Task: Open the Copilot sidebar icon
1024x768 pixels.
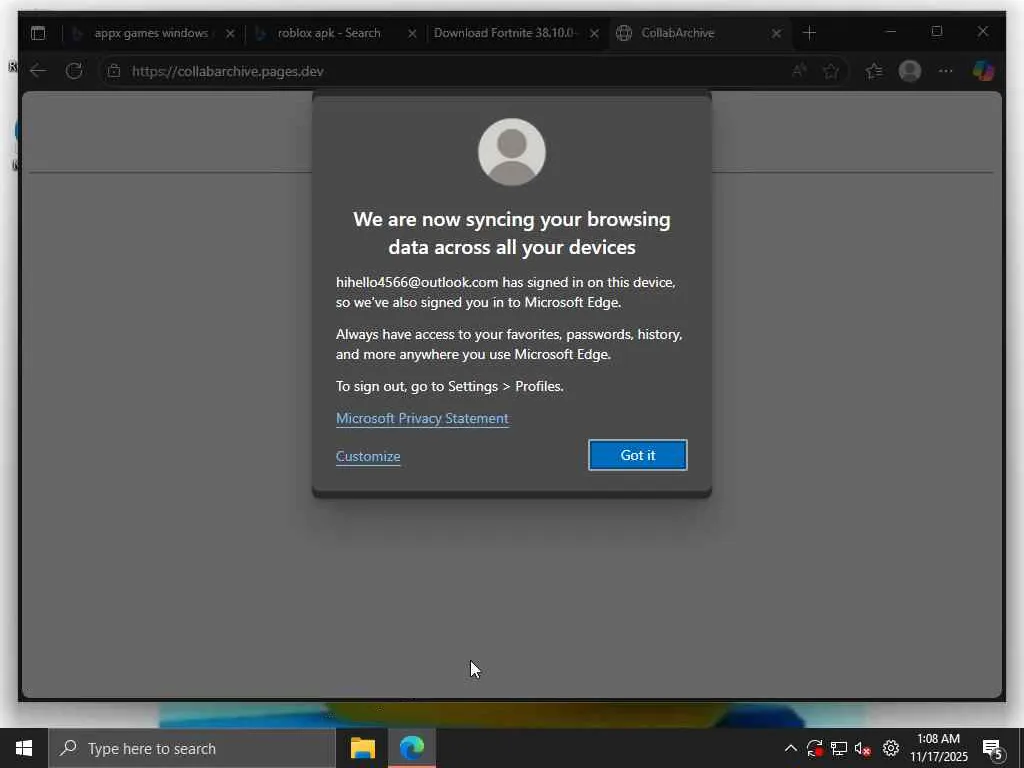Action: coord(984,71)
